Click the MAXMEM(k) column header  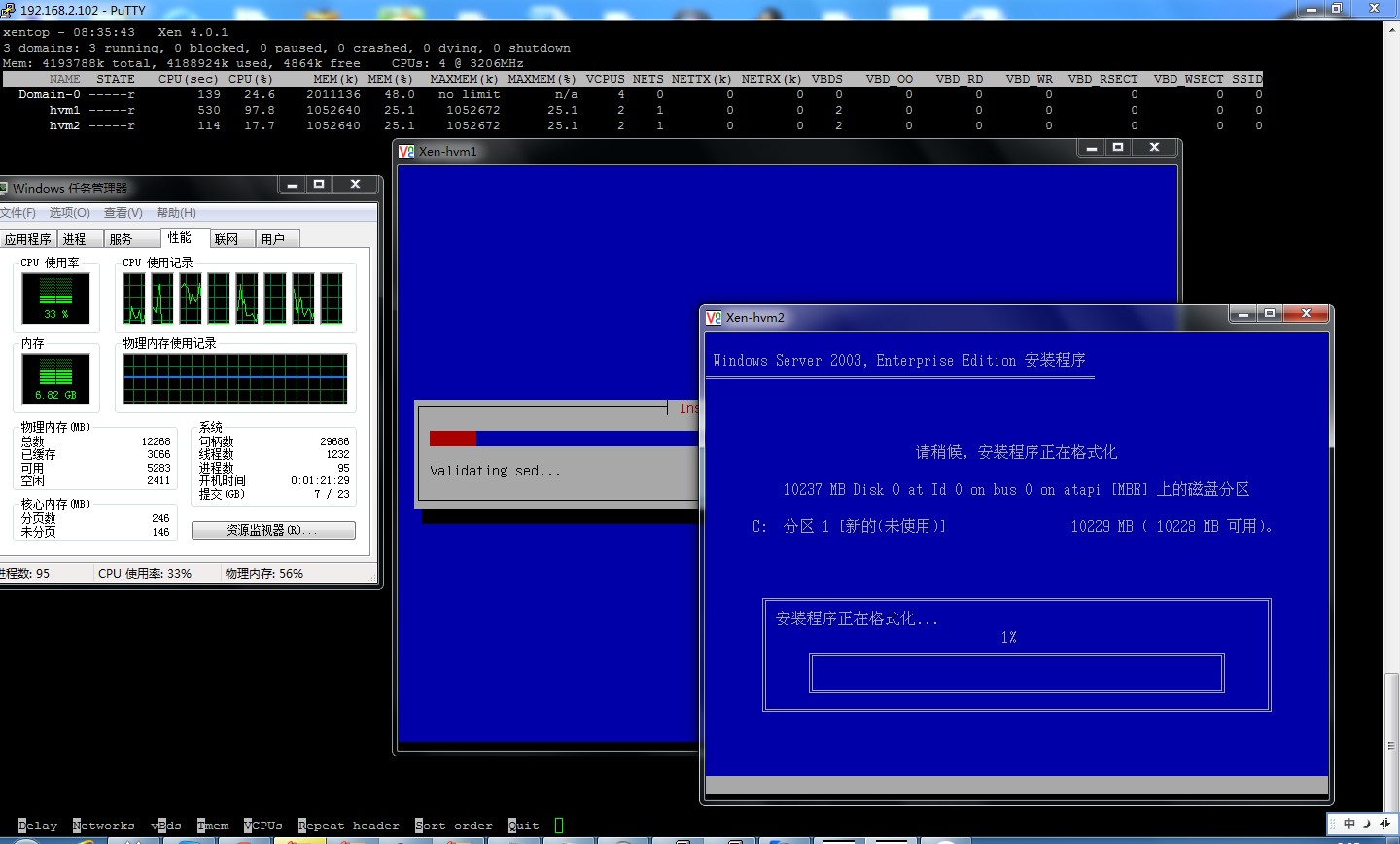(x=465, y=79)
